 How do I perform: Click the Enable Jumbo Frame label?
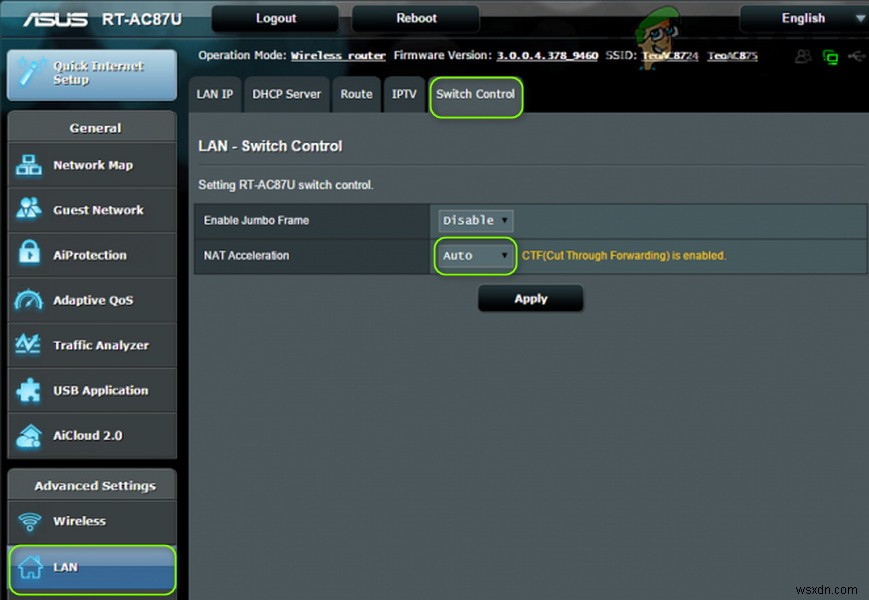click(256, 220)
